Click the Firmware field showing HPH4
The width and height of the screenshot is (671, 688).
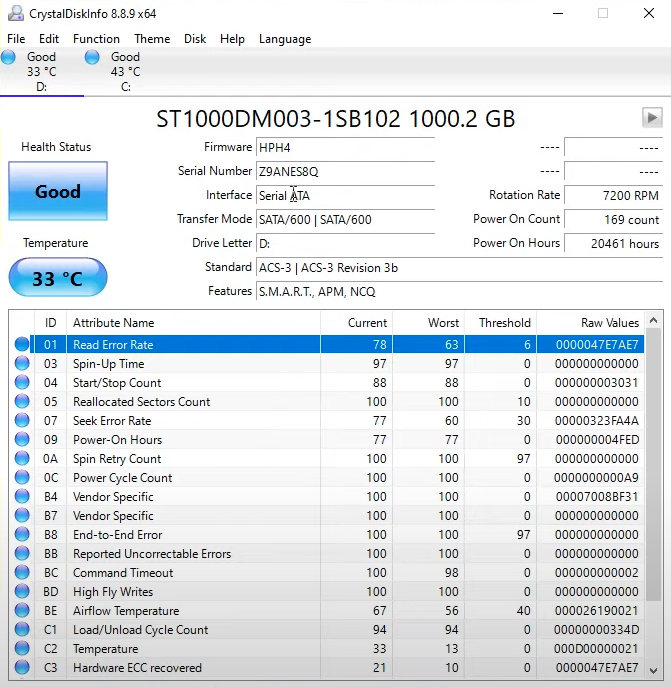coord(345,147)
